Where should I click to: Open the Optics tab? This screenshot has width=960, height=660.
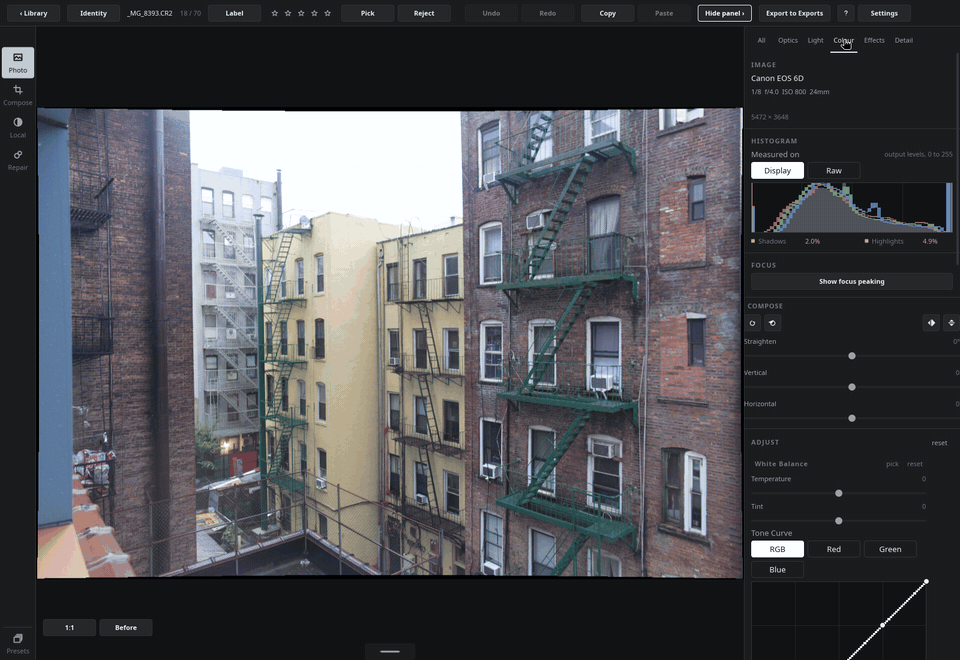[x=787, y=40]
